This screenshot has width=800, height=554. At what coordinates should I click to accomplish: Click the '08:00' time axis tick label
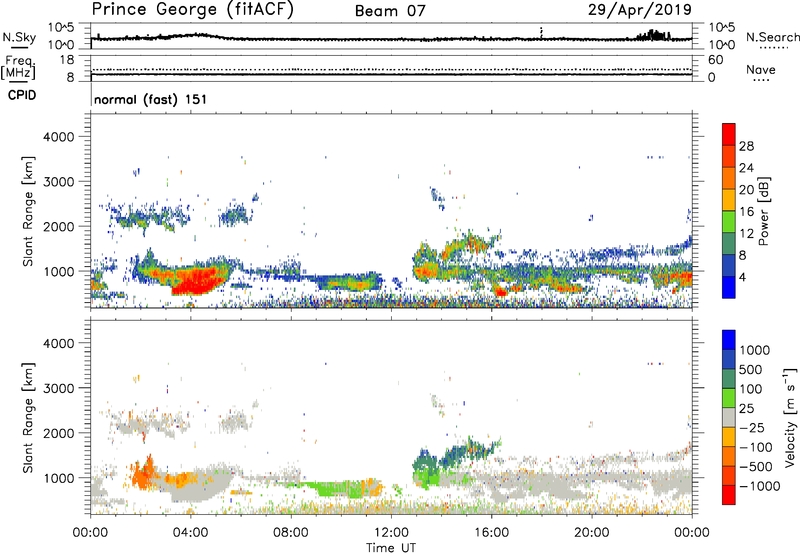click(x=291, y=533)
